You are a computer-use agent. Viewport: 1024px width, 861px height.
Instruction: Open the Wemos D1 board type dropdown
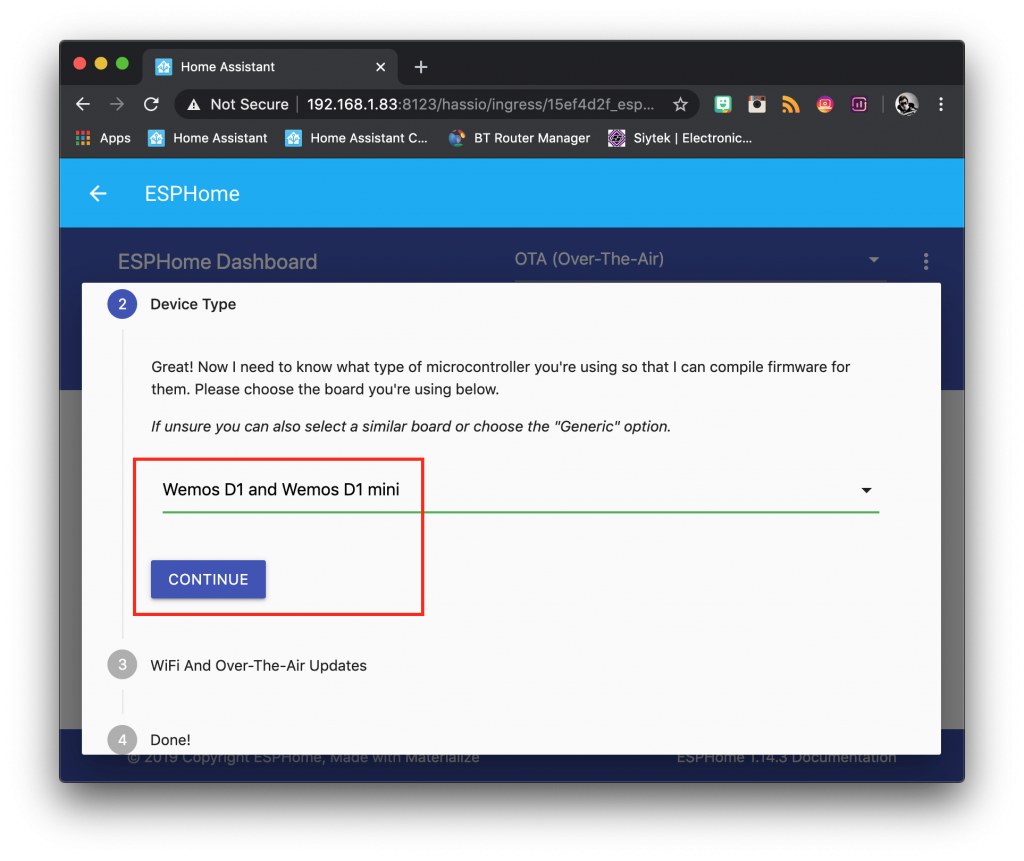tap(520, 491)
